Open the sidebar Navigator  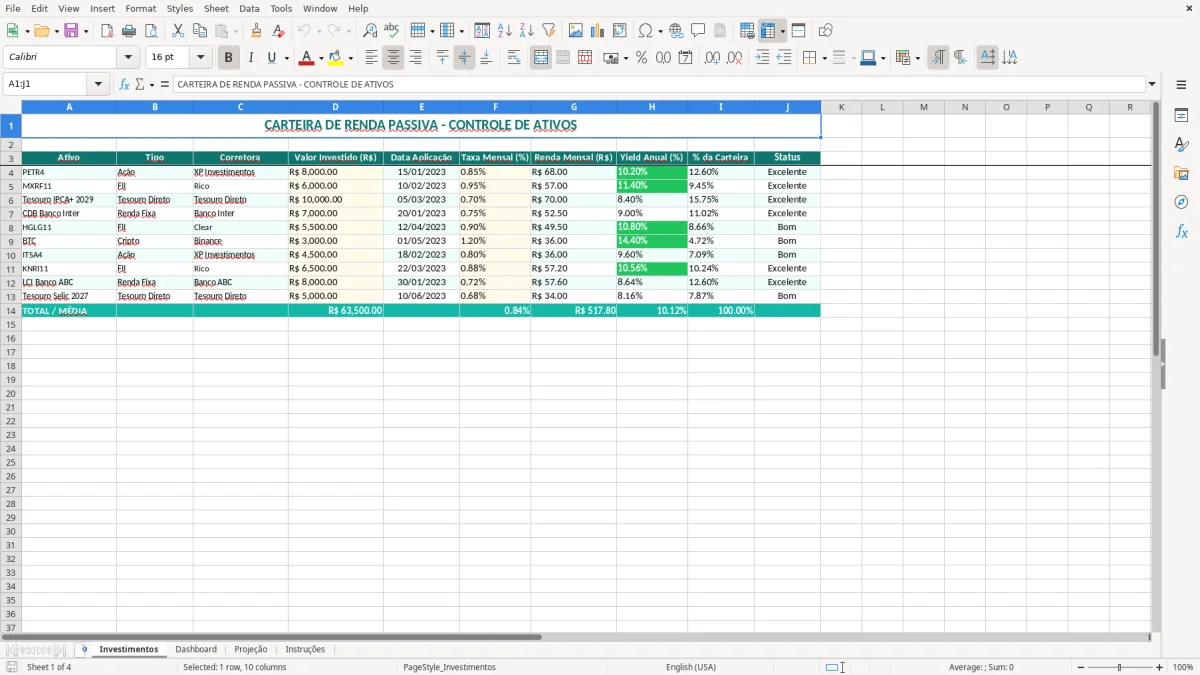pos(1181,202)
